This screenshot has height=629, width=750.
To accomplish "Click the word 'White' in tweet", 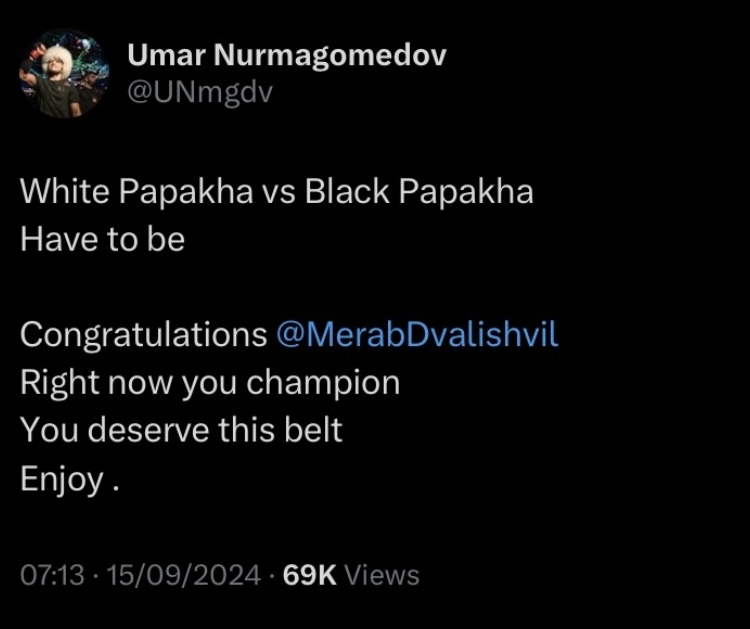I will (x=65, y=191).
